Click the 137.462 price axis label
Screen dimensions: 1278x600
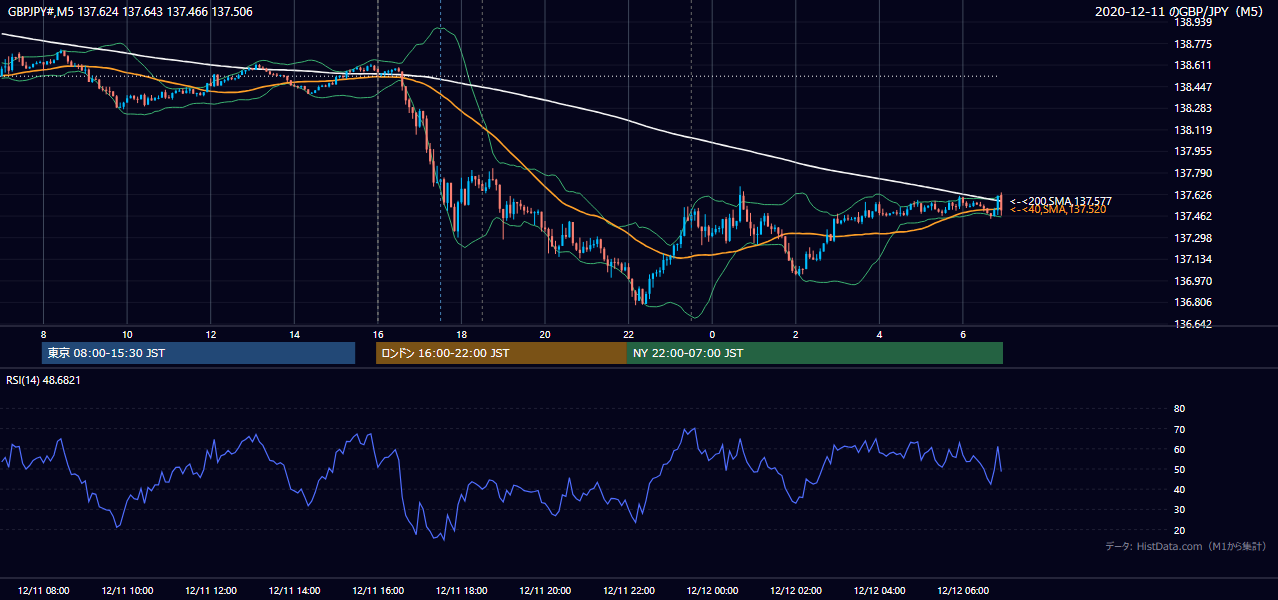point(1194,216)
